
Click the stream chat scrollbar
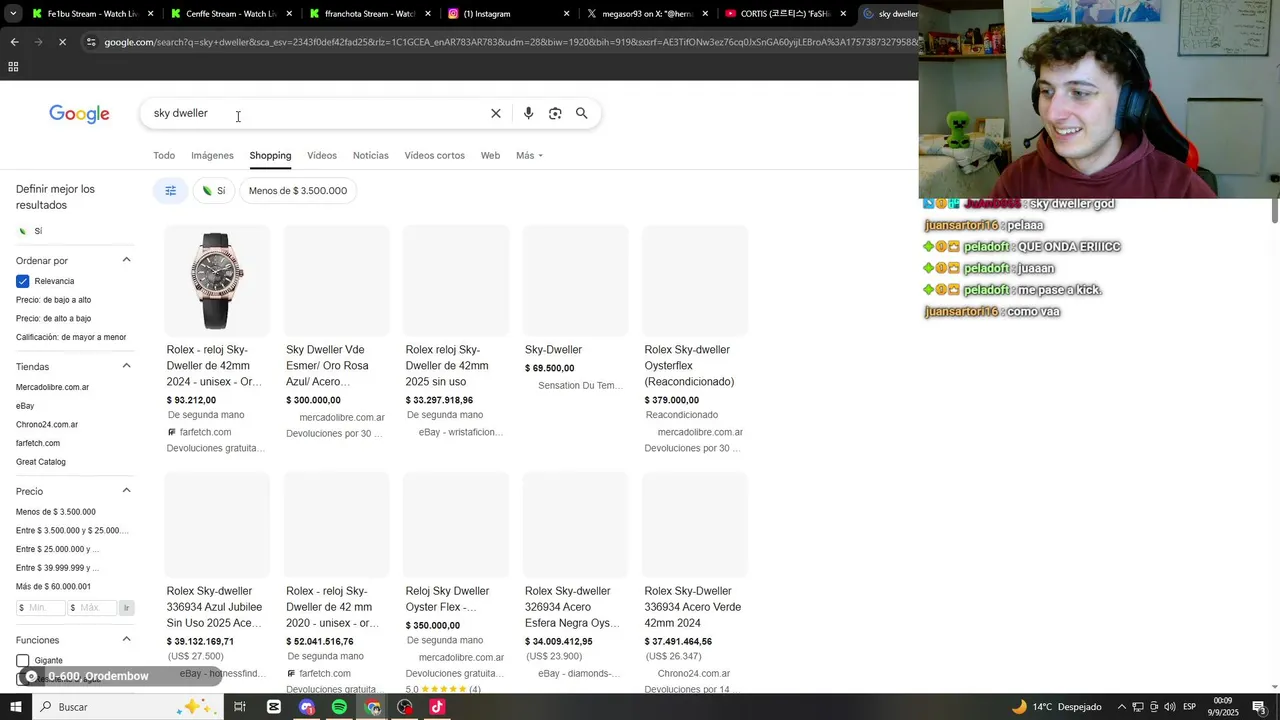click(1275, 210)
